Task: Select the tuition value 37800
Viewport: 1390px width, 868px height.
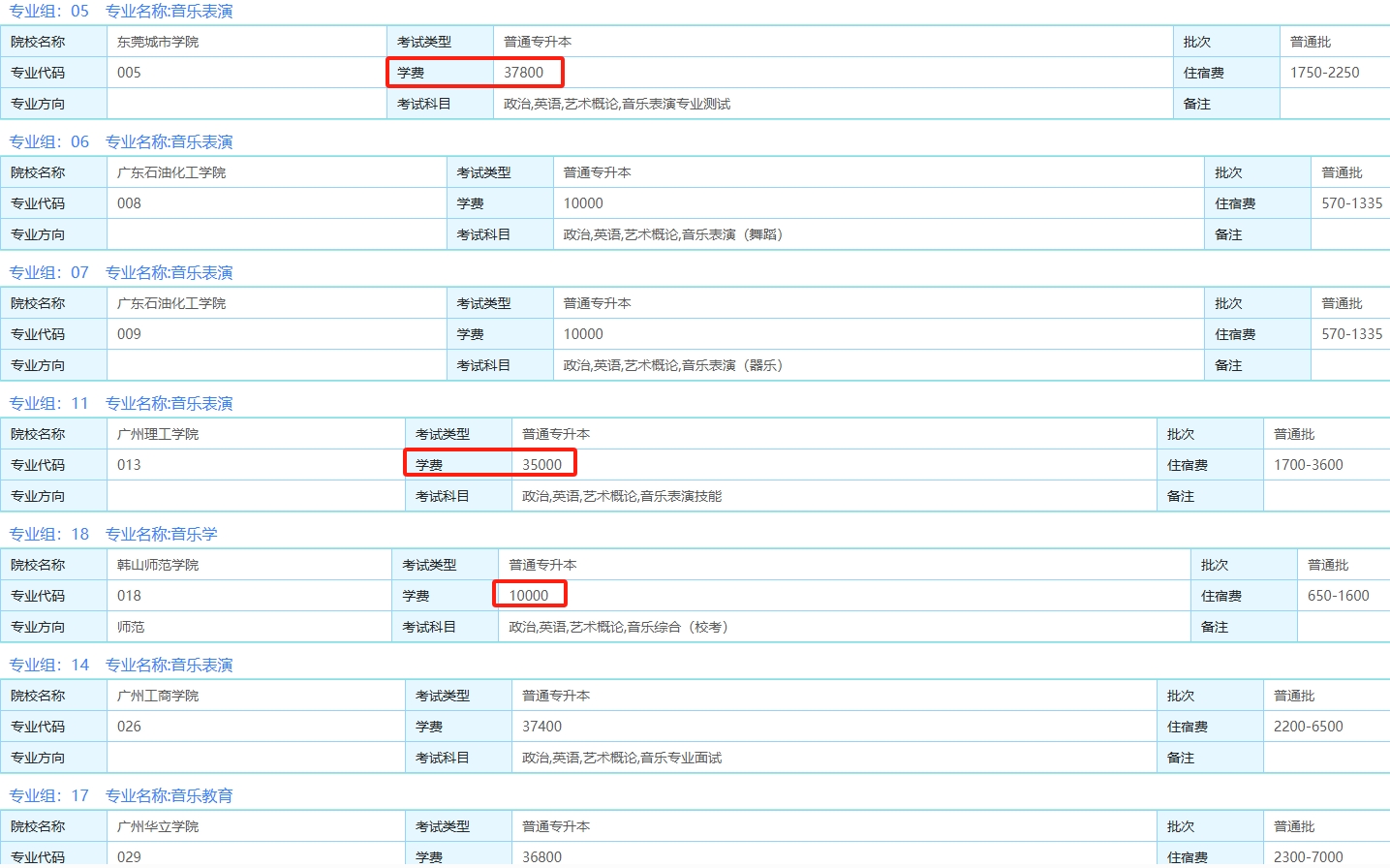Action: [x=523, y=73]
